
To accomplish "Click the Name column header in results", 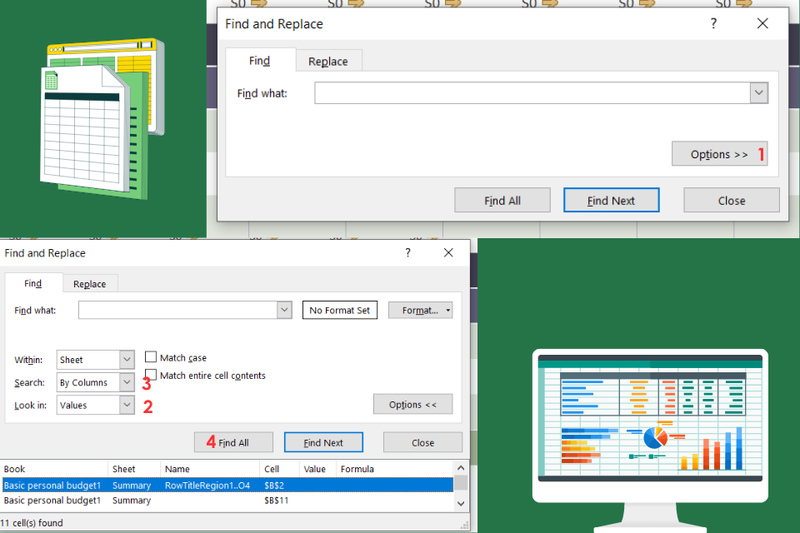I will pos(210,469).
